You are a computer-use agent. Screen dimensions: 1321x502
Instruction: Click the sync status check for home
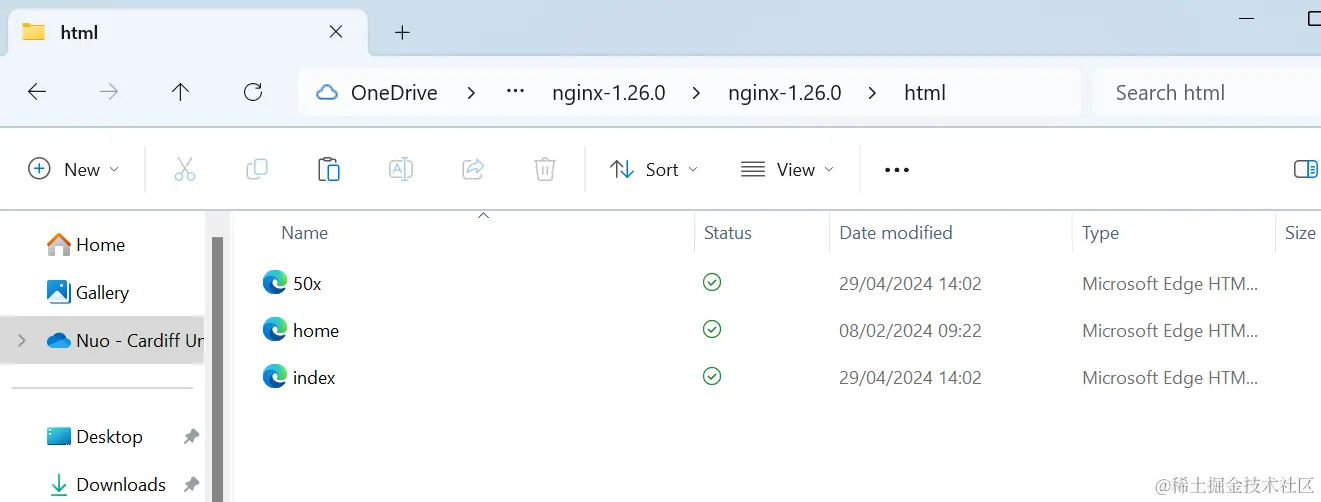(x=712, y=329)
